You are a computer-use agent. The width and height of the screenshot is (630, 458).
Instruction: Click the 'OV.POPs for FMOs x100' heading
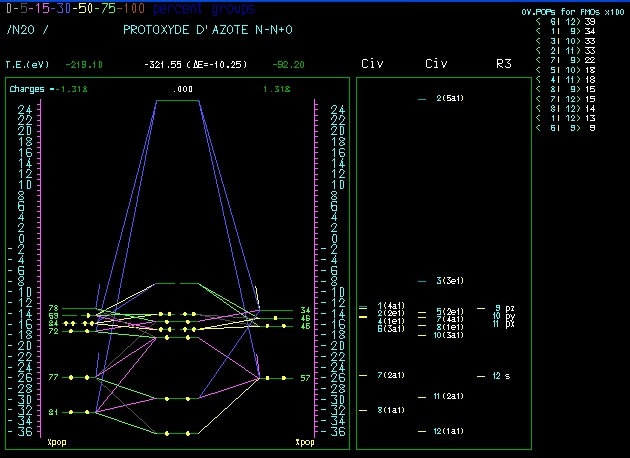point(573,12)
